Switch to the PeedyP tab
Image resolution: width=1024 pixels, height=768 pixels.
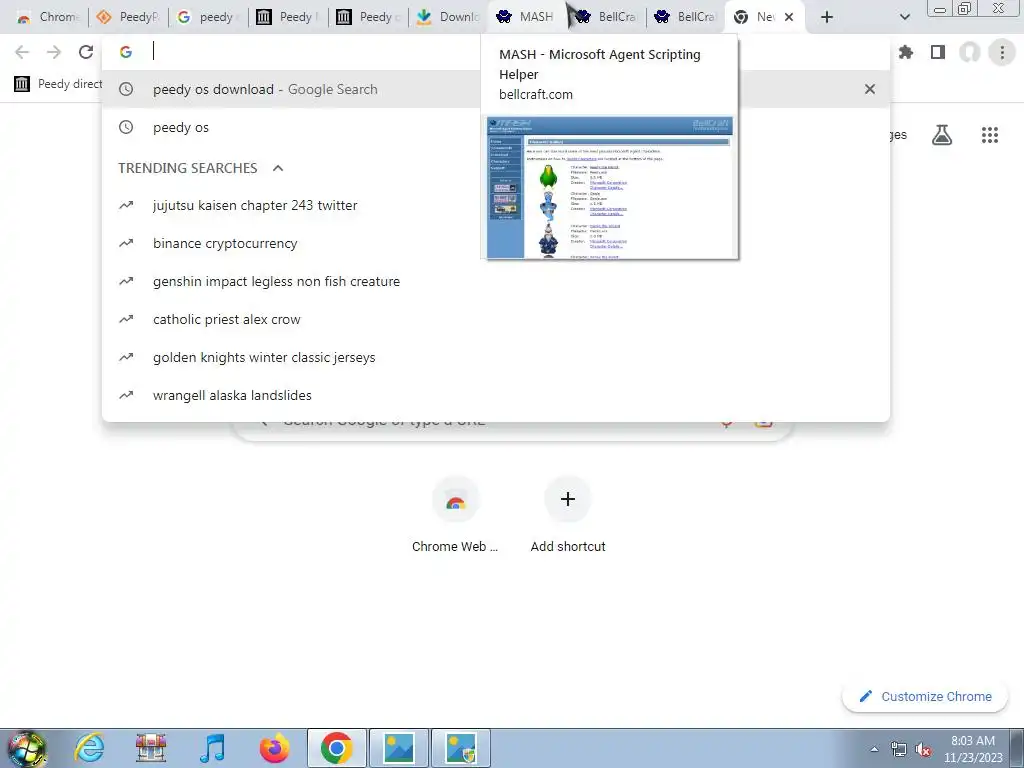pos(127,17)
